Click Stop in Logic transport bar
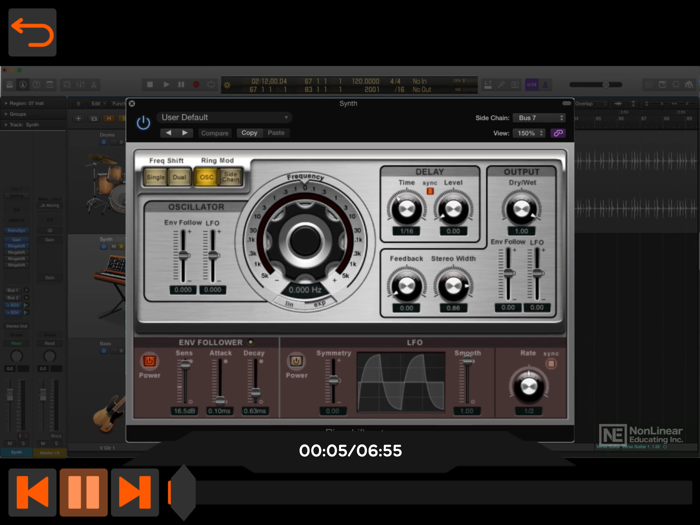Viewport: 700px width, 525px height. click(150, 84)
